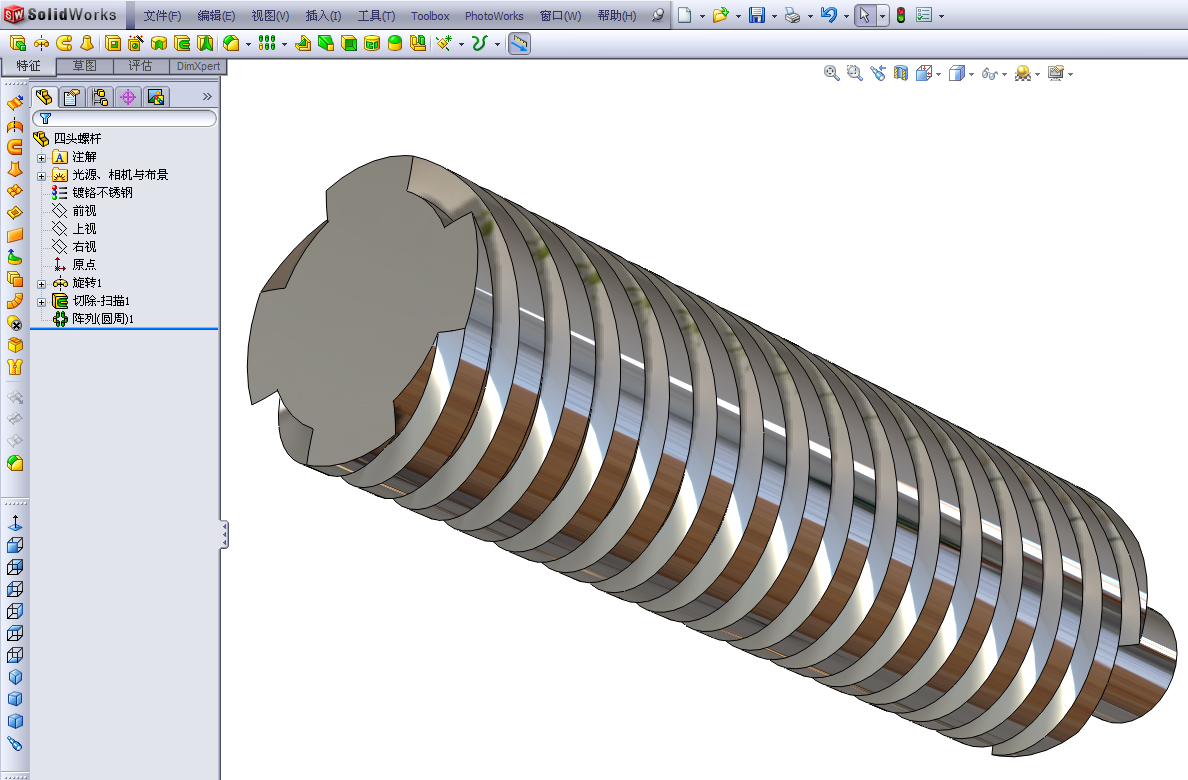Open the Options checklist icon
Image resolution: width=1188 pixels, height=780 pixels.
click(x=924, y=15)
